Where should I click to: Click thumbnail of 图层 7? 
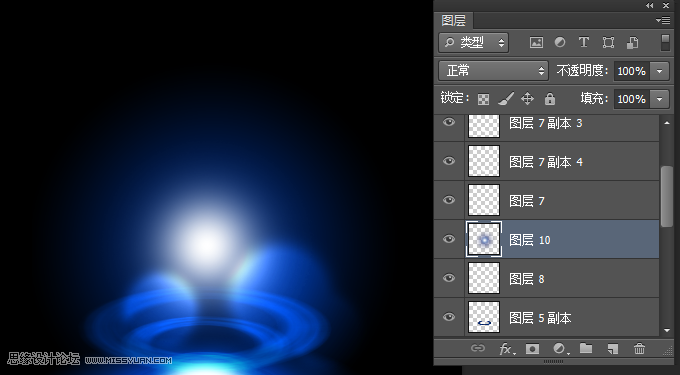484,200
